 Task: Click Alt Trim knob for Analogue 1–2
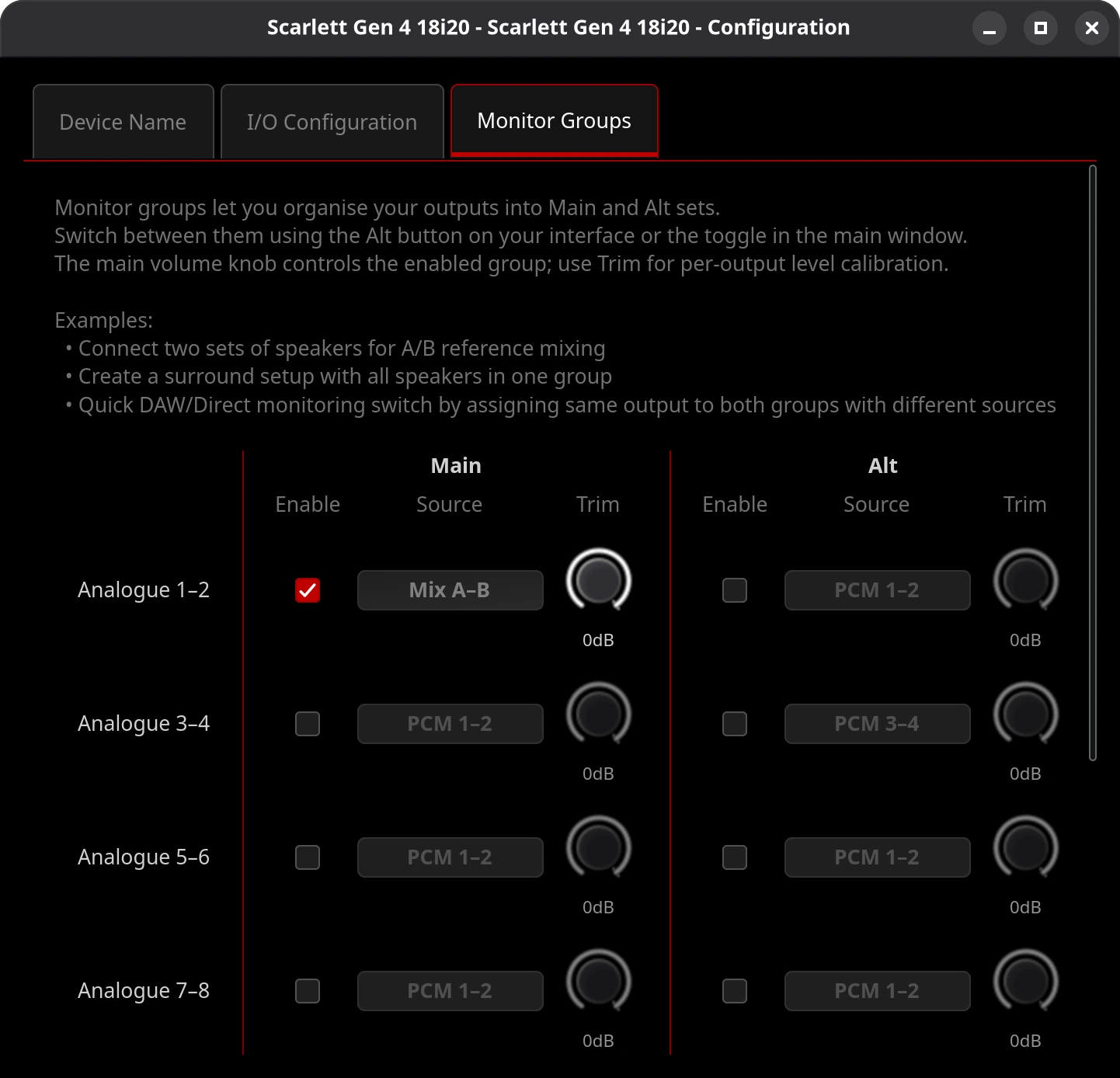(x=1026, y=580)
